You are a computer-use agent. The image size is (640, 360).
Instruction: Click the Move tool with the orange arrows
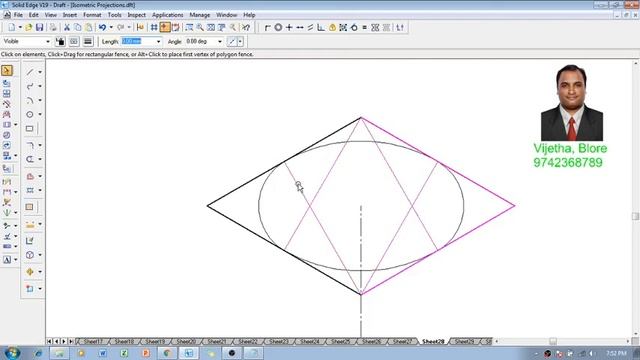[30, 271]
